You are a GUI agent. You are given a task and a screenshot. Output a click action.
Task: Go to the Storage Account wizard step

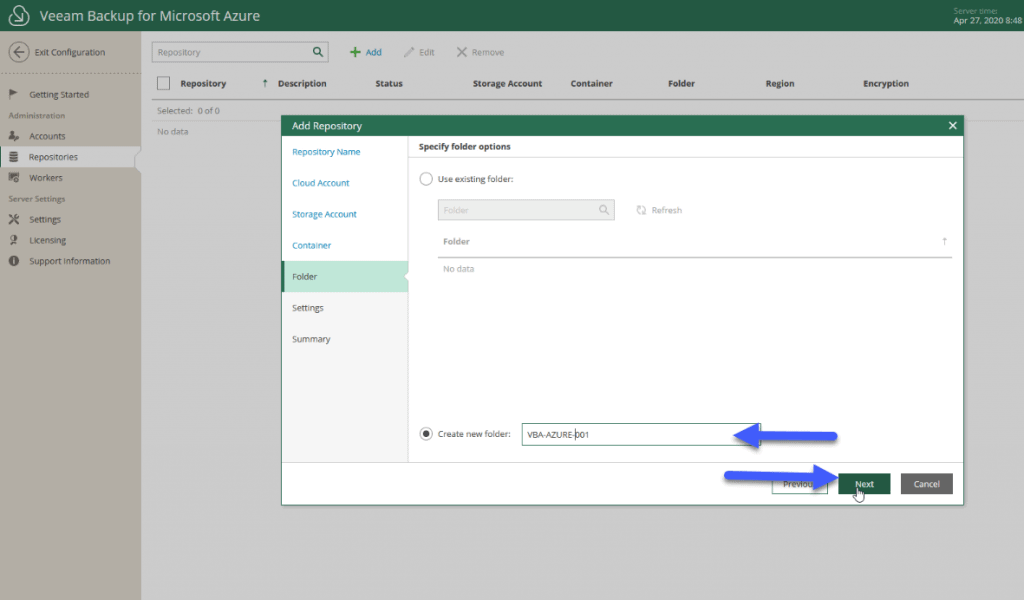pos(324,214)
